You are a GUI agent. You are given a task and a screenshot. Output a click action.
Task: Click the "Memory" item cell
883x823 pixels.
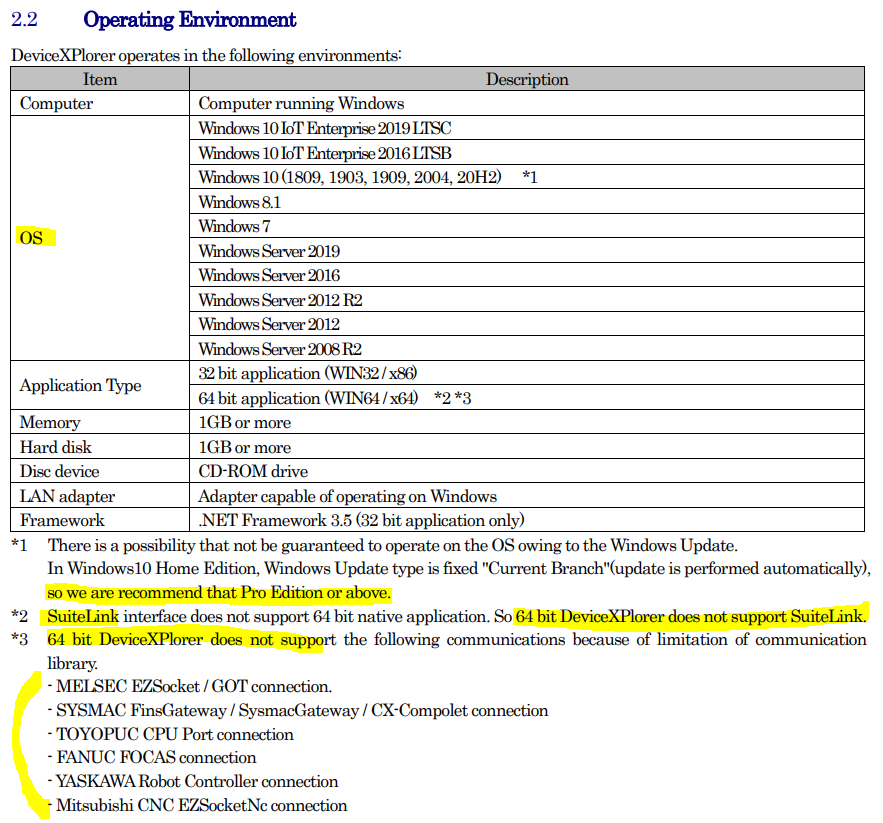coord(100,422)
